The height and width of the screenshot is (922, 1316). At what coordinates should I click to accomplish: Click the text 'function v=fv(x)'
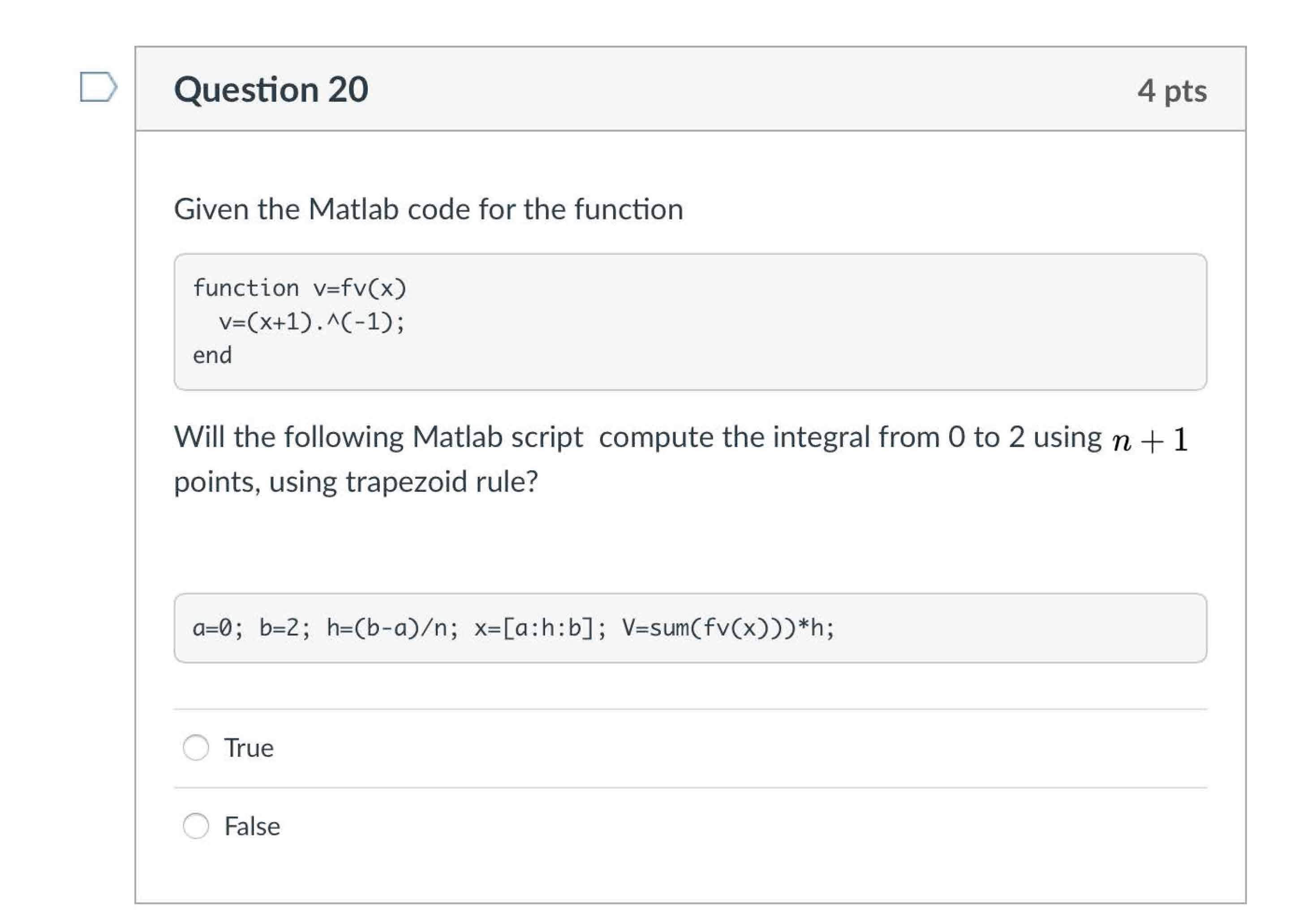(298, 287)
